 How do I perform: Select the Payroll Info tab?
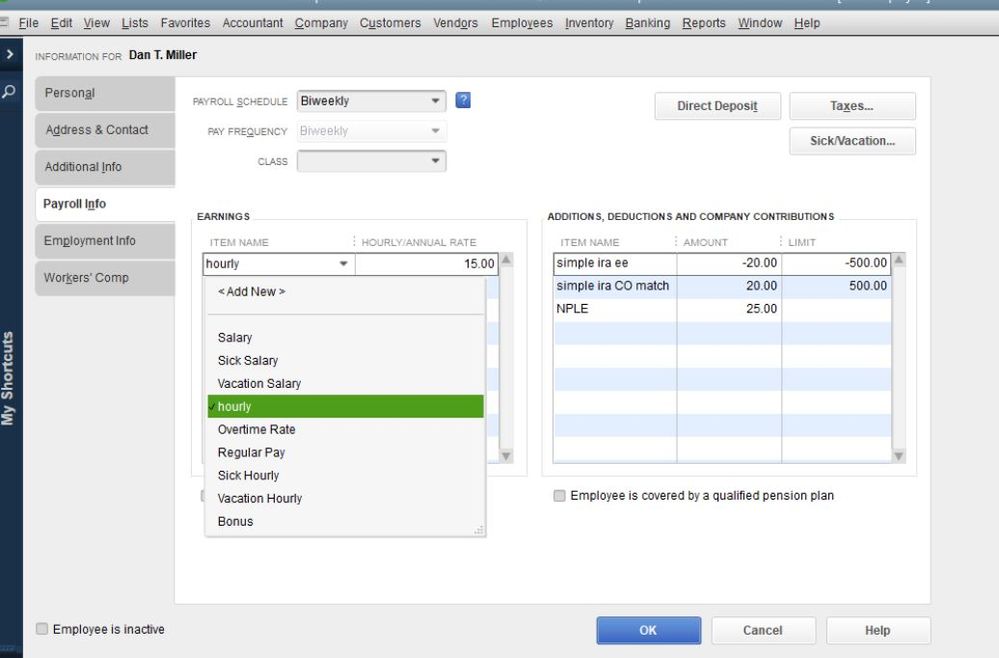pos(105,204)
